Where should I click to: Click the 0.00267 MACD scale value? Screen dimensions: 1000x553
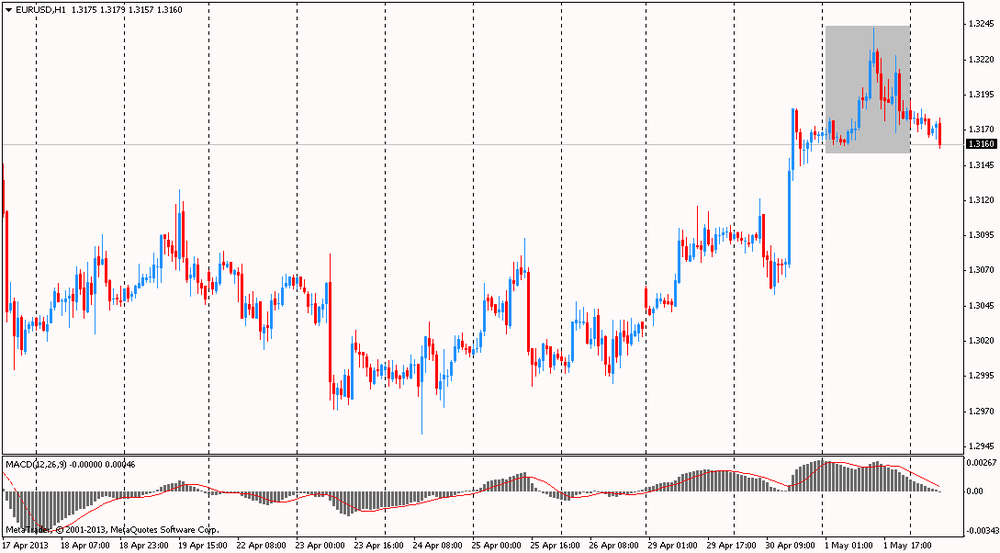click(x=981, y=464)
